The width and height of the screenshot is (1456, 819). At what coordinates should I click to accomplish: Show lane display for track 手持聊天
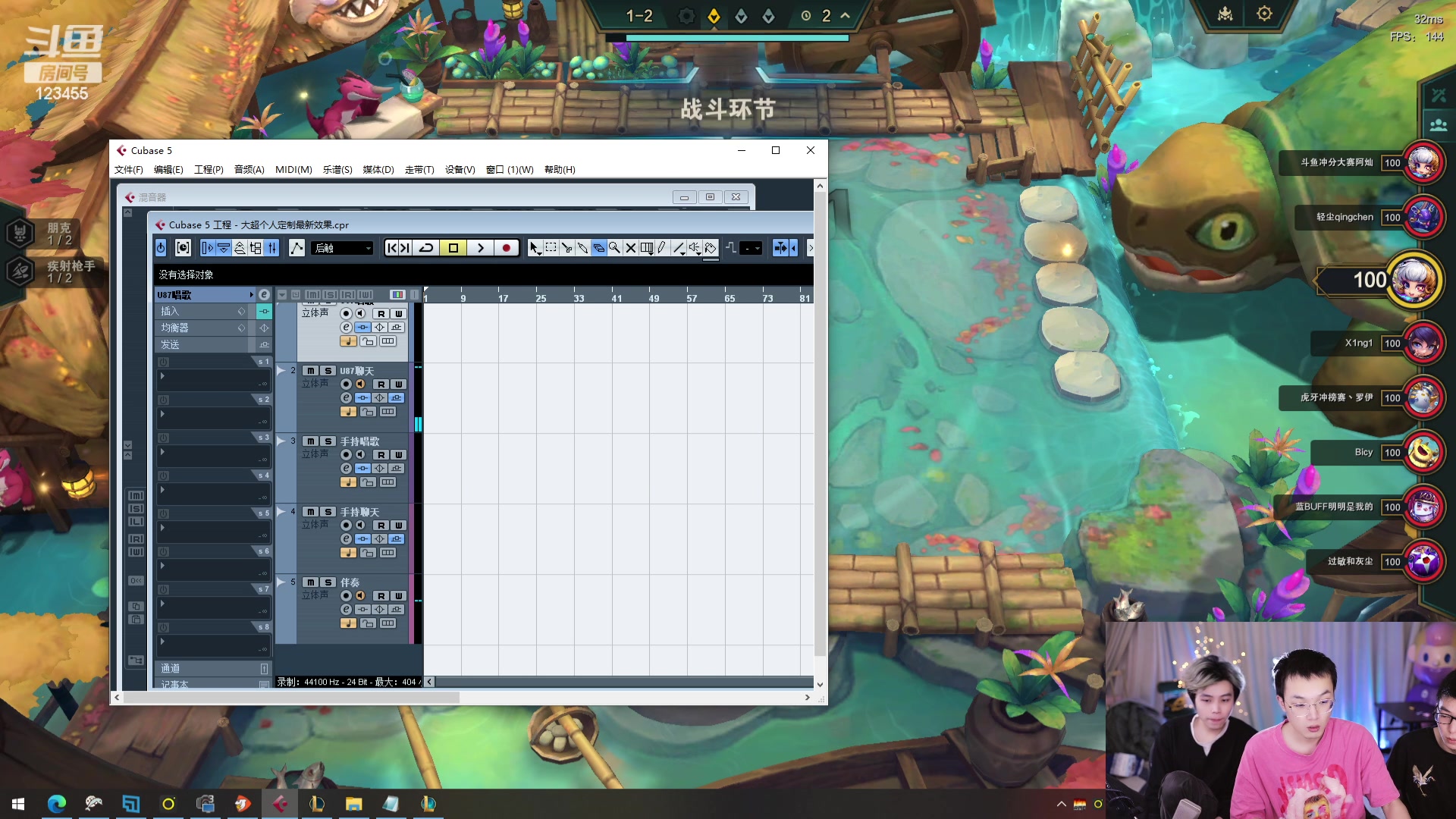tap(388, 553)
